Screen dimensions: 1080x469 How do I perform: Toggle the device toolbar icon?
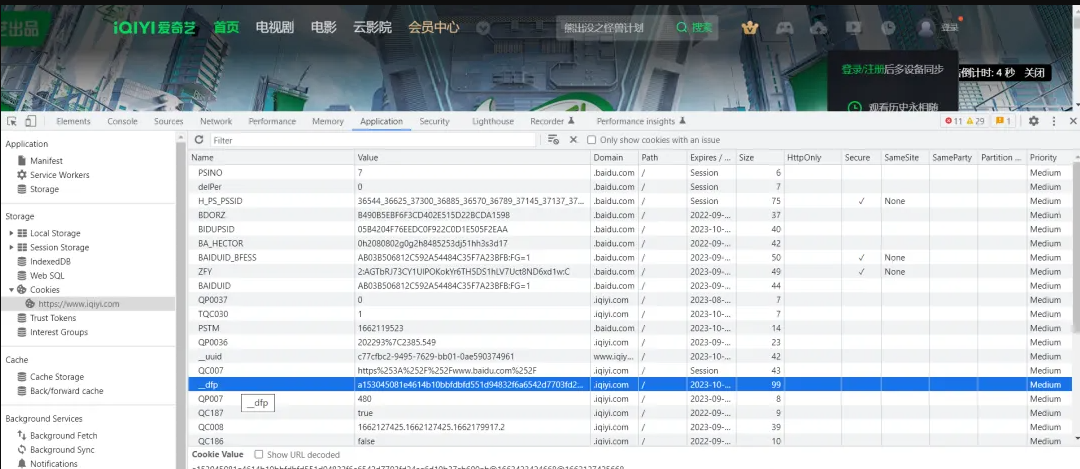(30, 121)
